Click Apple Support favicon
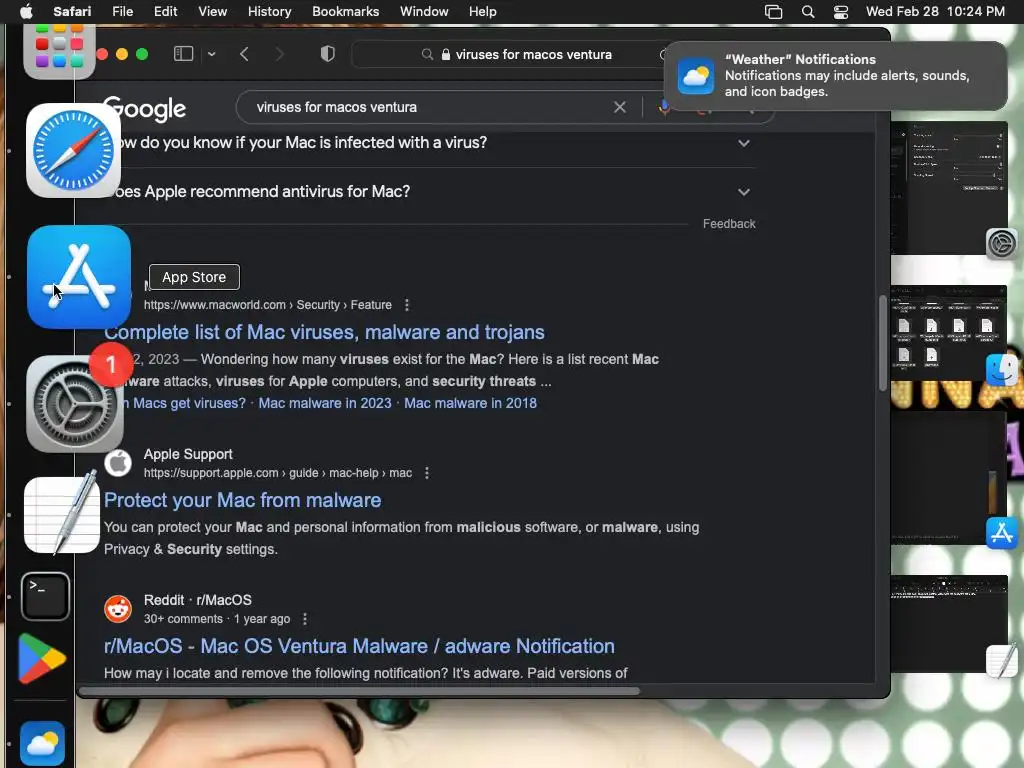 click(118, 463)
